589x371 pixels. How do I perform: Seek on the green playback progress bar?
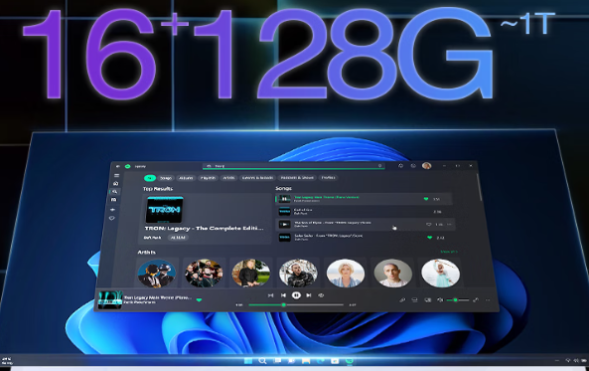(296, 305)
